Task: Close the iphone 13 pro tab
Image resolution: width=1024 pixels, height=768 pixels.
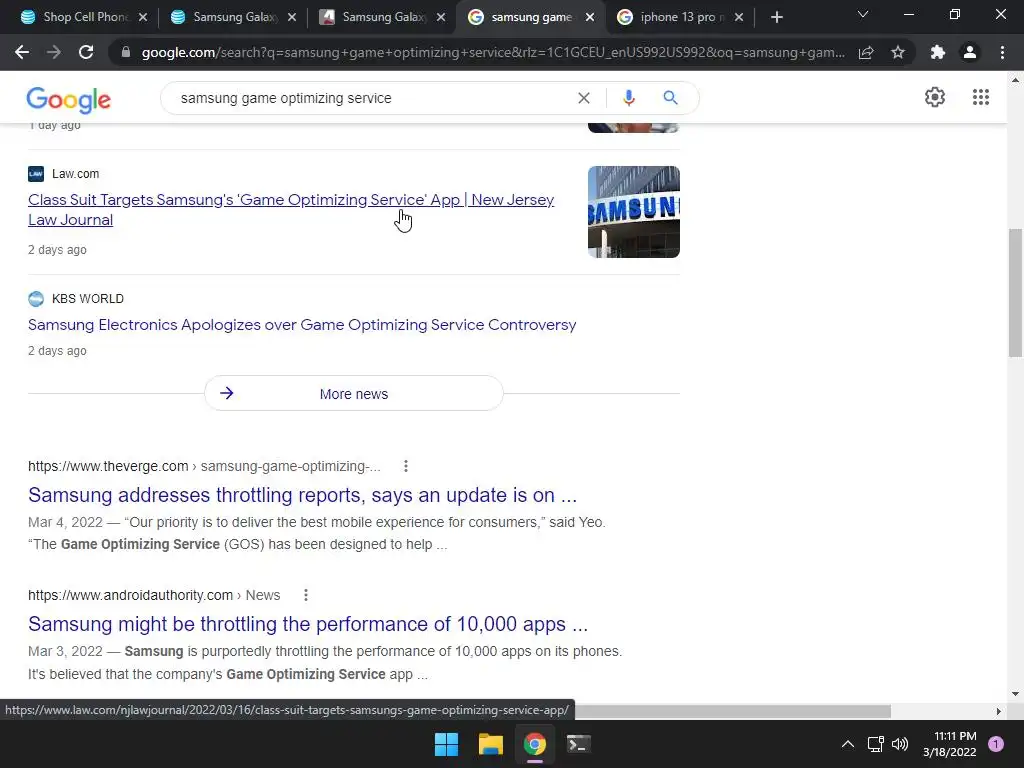Action: point(739,17)
